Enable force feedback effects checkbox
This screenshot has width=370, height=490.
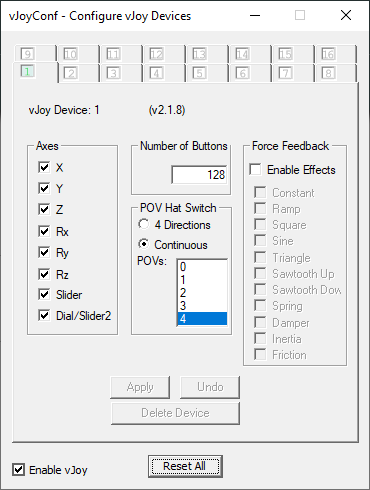(255, 169)
